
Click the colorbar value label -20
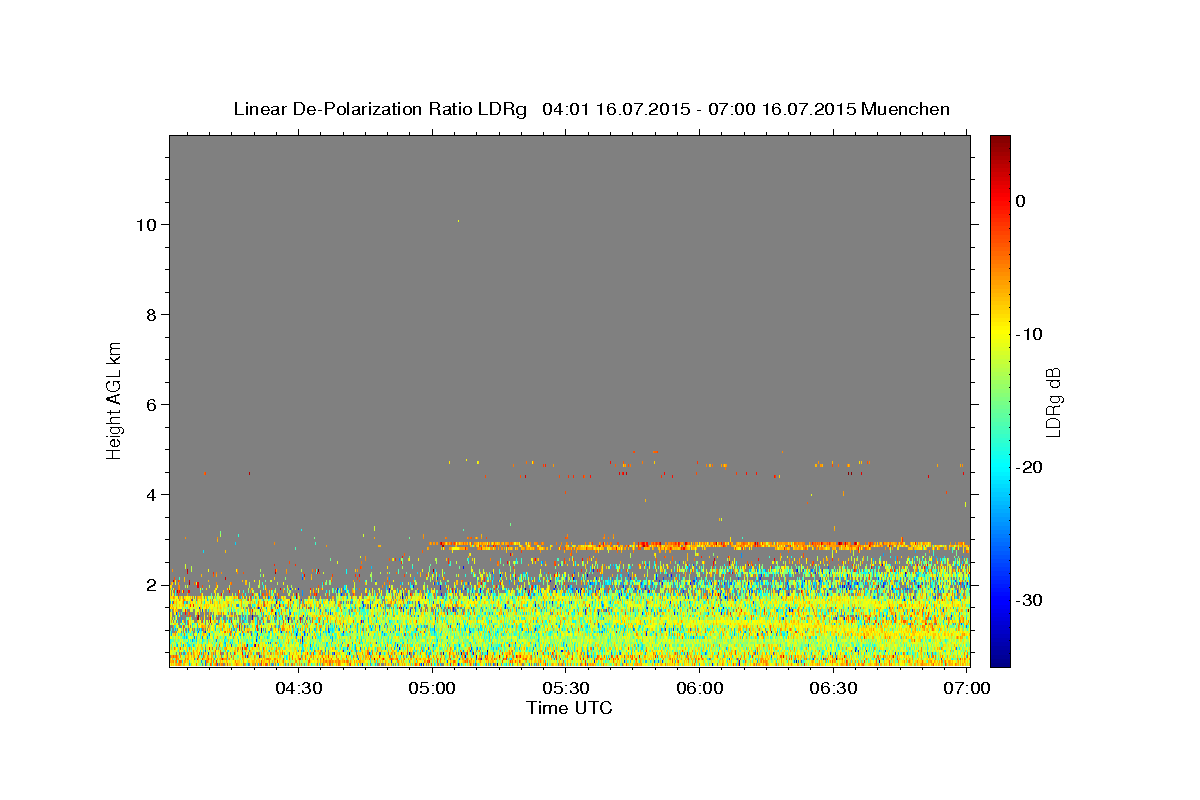click(x=1030, y=467)
